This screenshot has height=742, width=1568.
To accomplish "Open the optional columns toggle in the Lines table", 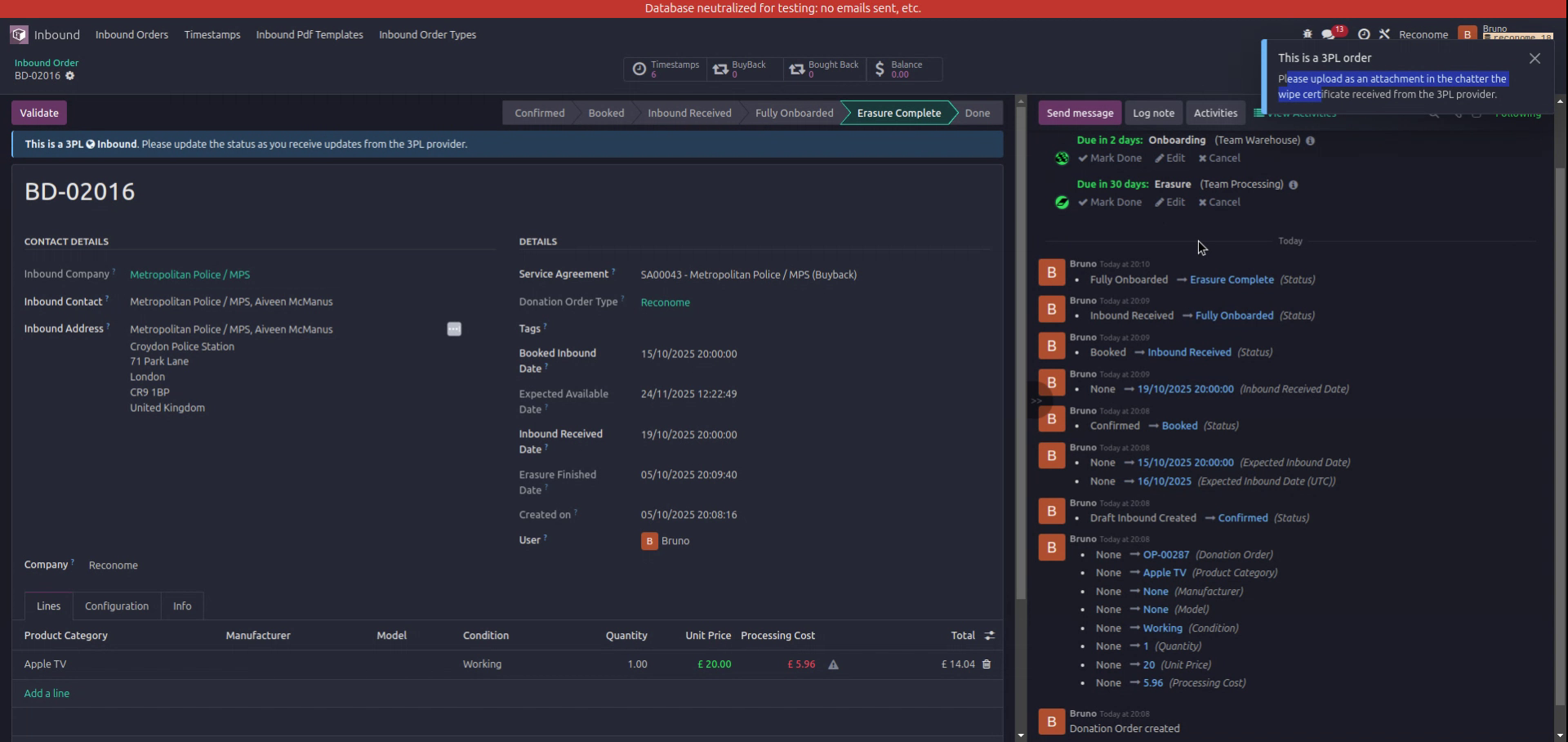I will pyautogui.click(x=989, y=635).
